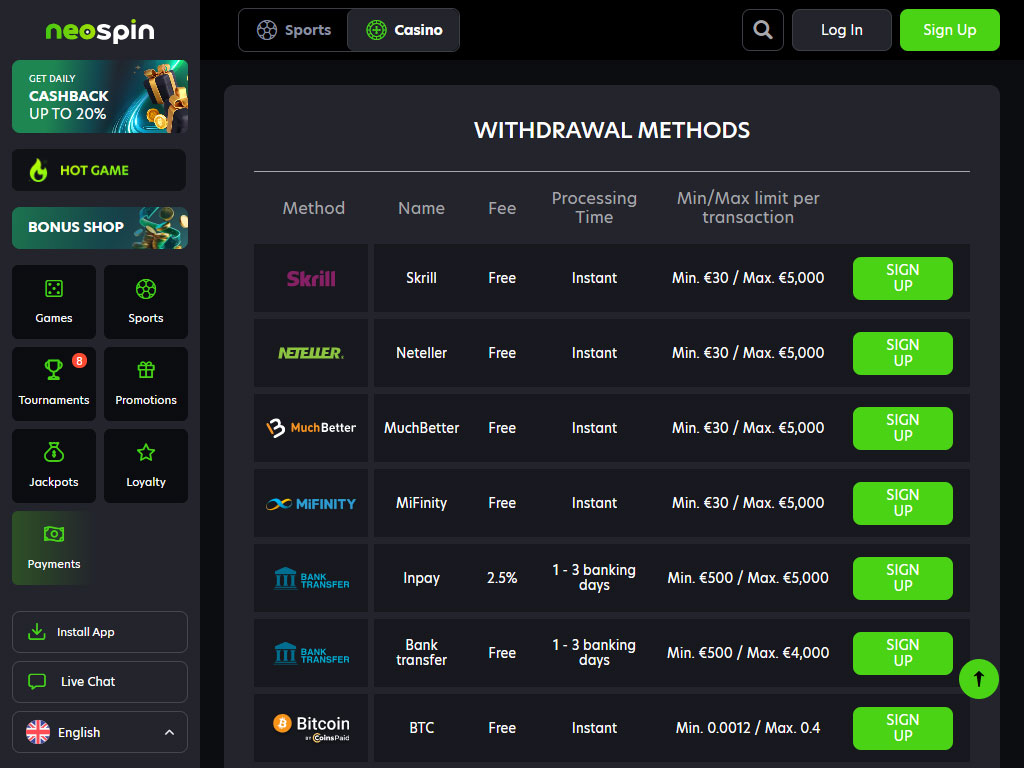Switch to the Sports tab
The height and width of the screenshot is (768, 1024).
click(294, 30)
